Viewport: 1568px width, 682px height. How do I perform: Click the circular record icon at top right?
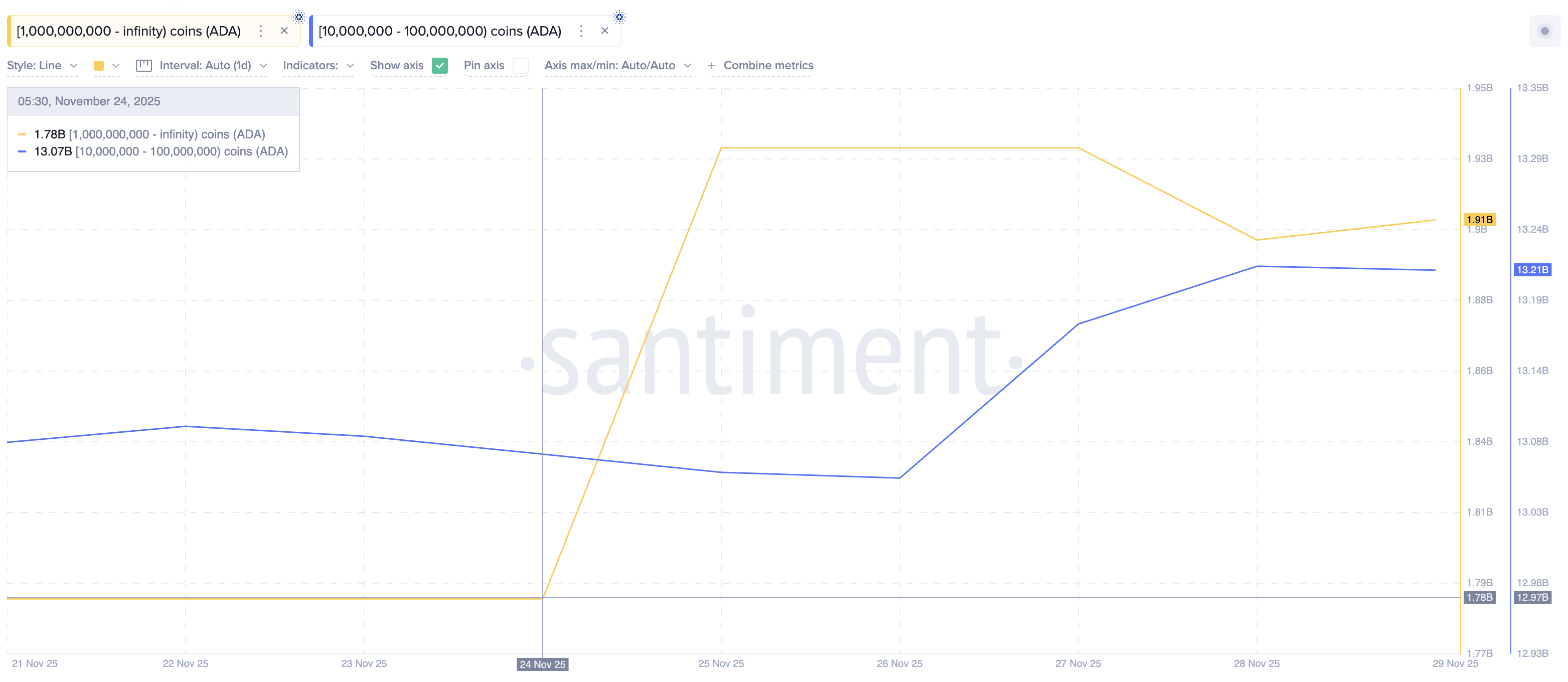(1544, 31)
